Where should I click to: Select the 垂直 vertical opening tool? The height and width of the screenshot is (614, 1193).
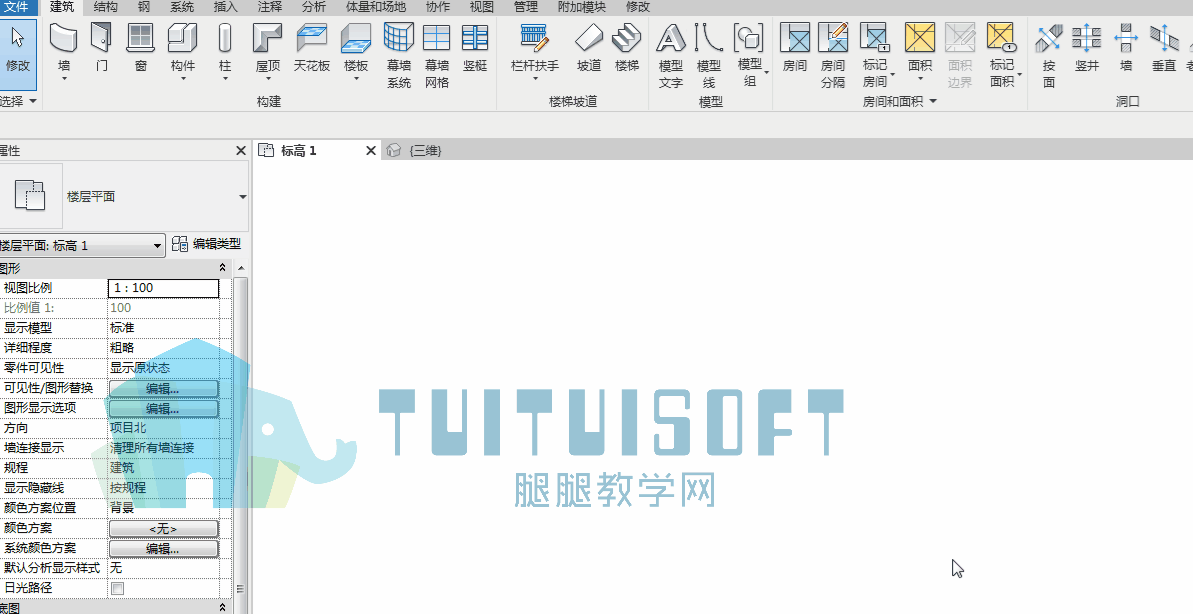click(x=1164, y=48)
